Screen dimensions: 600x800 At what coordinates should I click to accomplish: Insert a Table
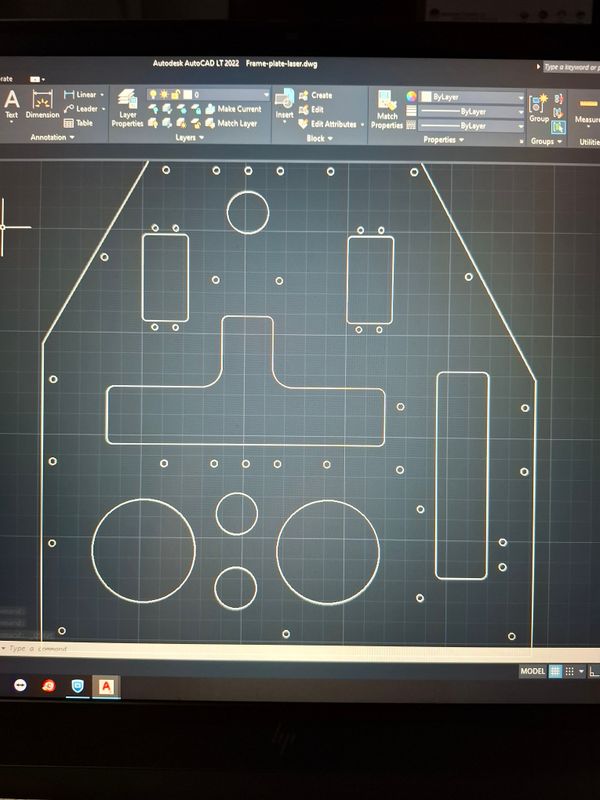79,123
